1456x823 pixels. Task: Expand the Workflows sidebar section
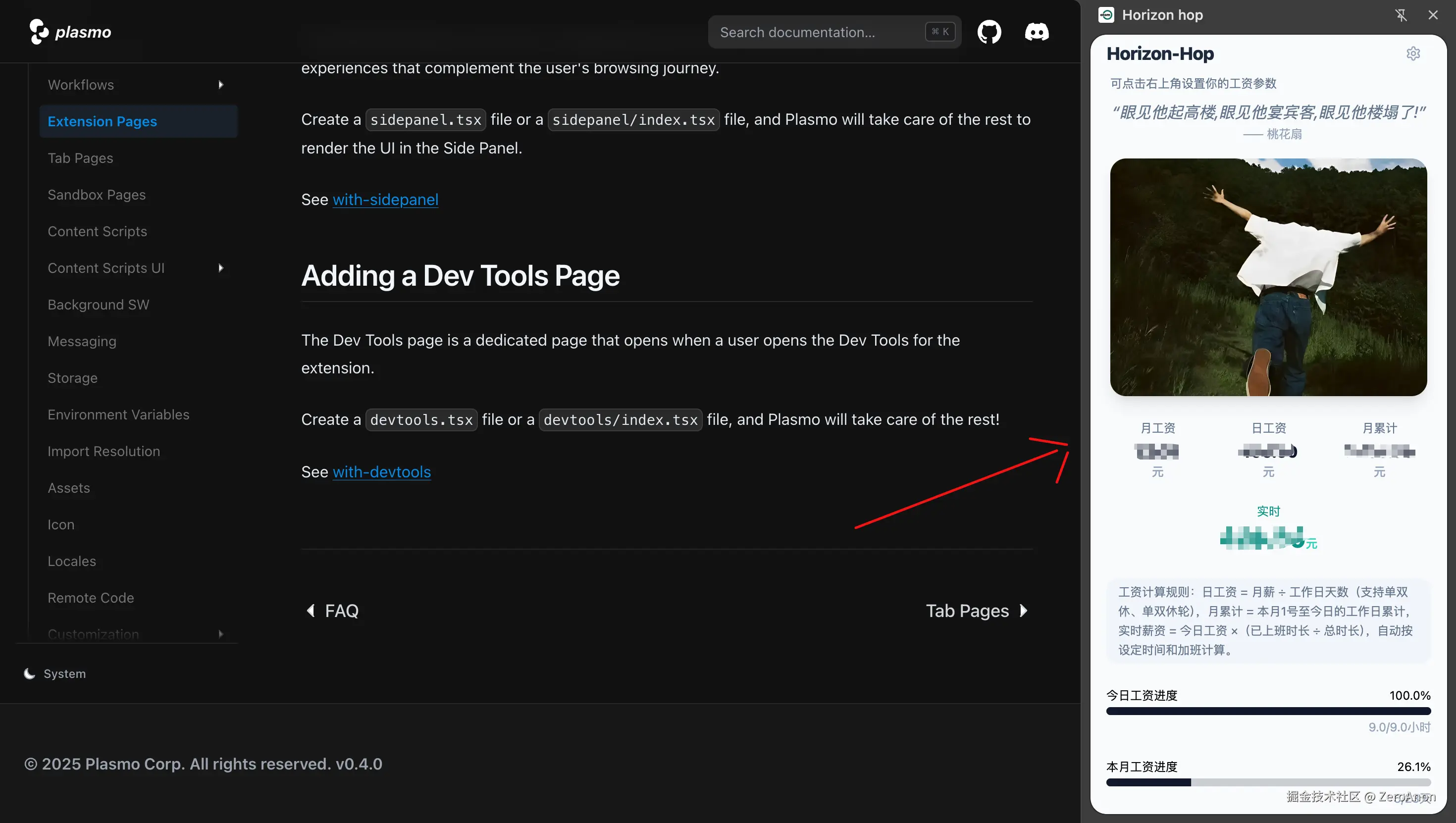220,85
